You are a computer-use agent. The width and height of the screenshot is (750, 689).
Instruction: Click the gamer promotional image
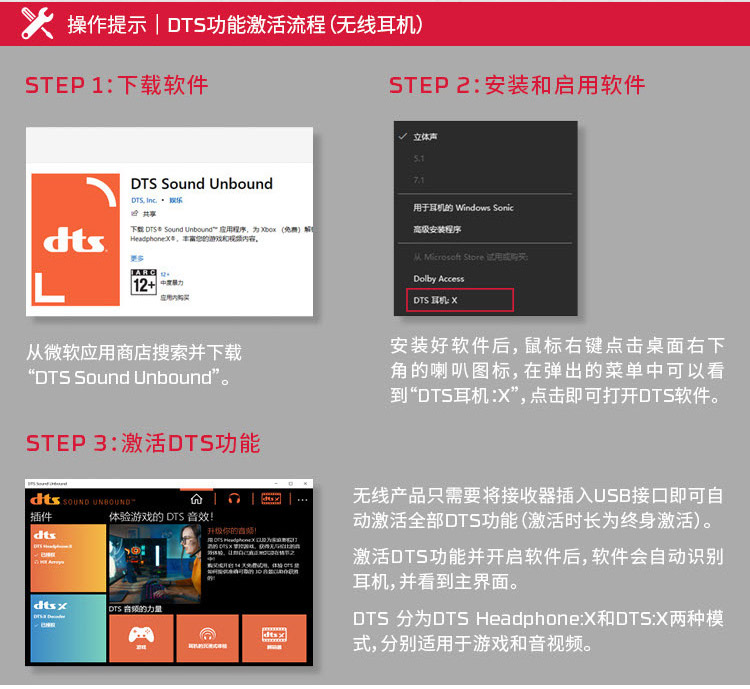(x=155, y=563)
